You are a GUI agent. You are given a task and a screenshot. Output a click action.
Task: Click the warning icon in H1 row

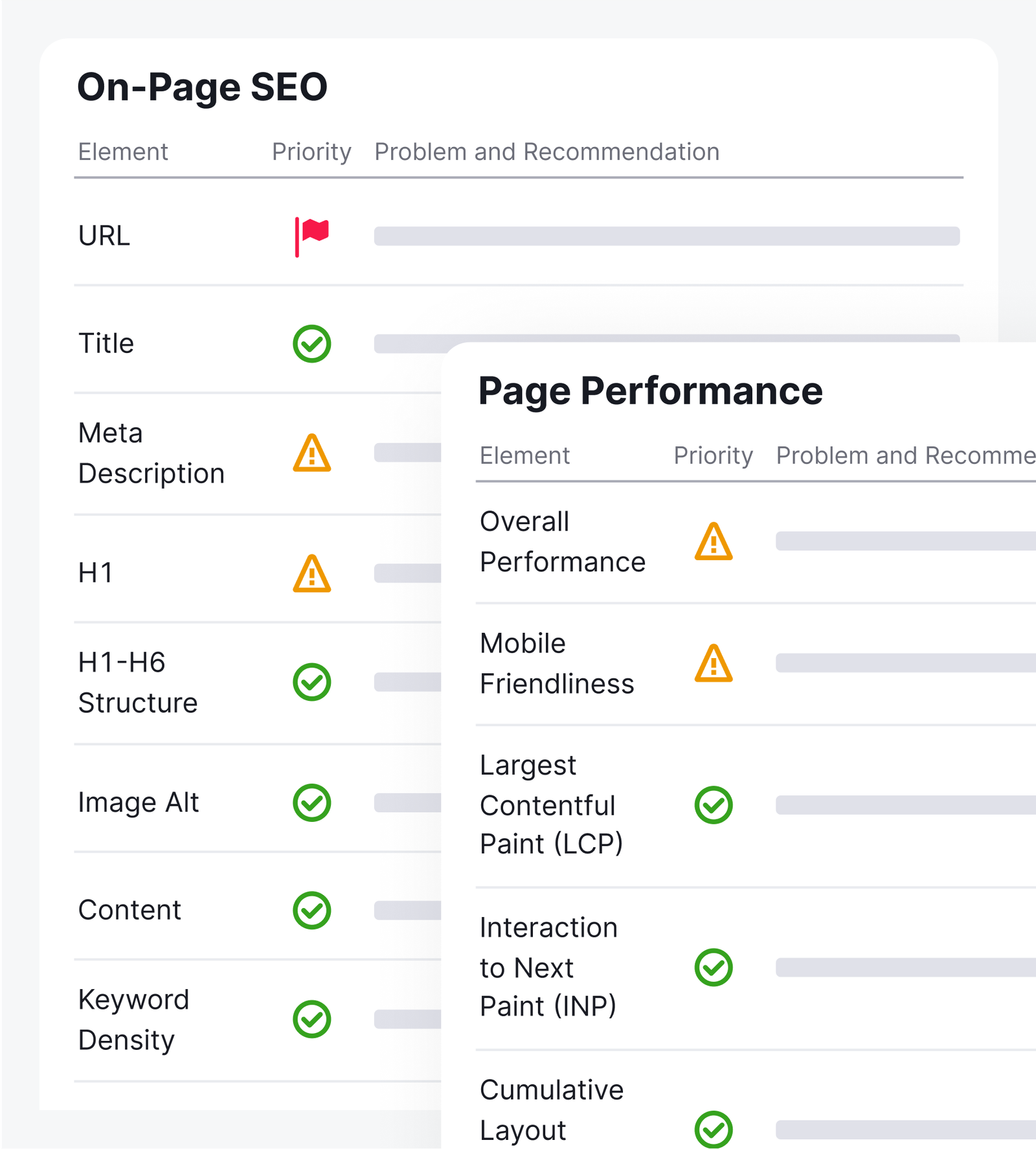pyautogui.click(x=312, y=574)
